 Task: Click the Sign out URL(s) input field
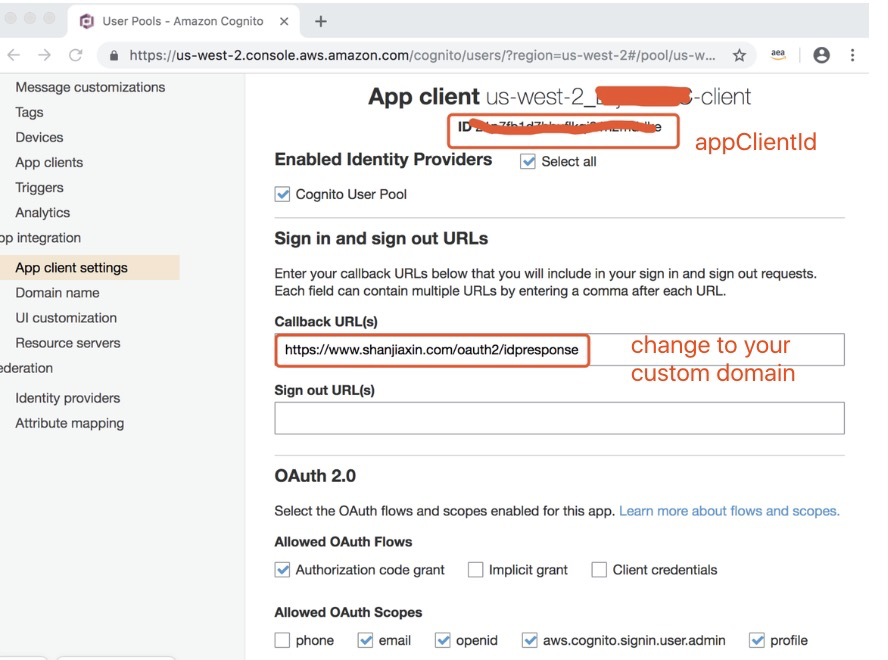(560, 418)
